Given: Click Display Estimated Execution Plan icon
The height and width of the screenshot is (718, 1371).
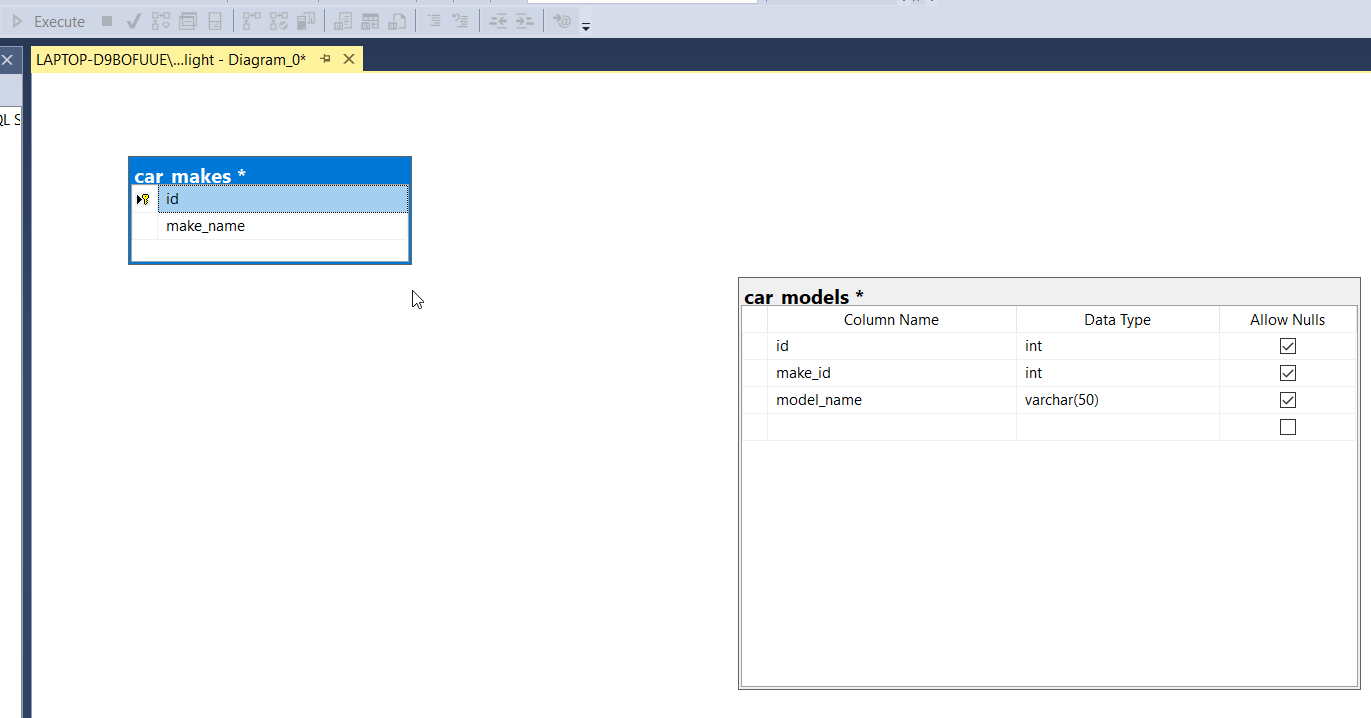Looking at the screenshot, I should point(161,21).
